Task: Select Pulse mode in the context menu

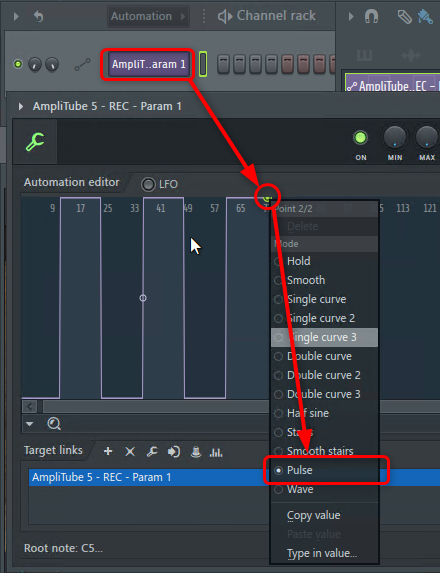Action: (x=324, y=470)
